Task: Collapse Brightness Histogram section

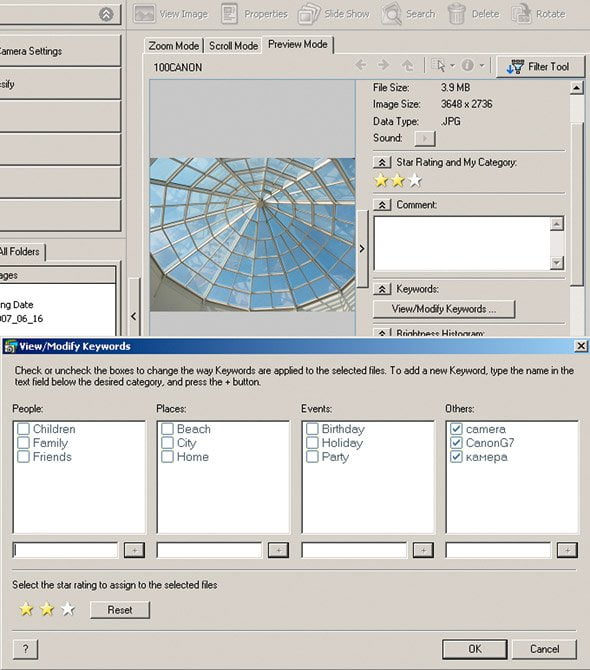Action: 382,332
